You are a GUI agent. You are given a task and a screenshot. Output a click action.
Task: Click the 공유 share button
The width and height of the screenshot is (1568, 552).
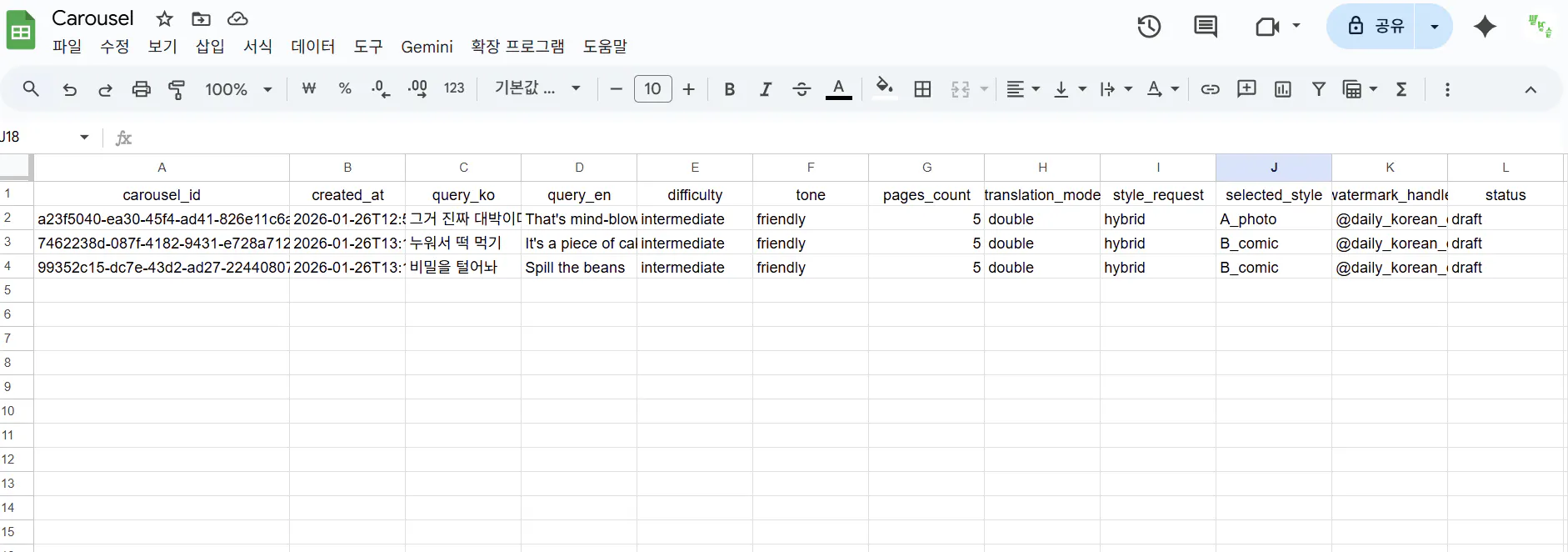click(x=1376, y=26)
